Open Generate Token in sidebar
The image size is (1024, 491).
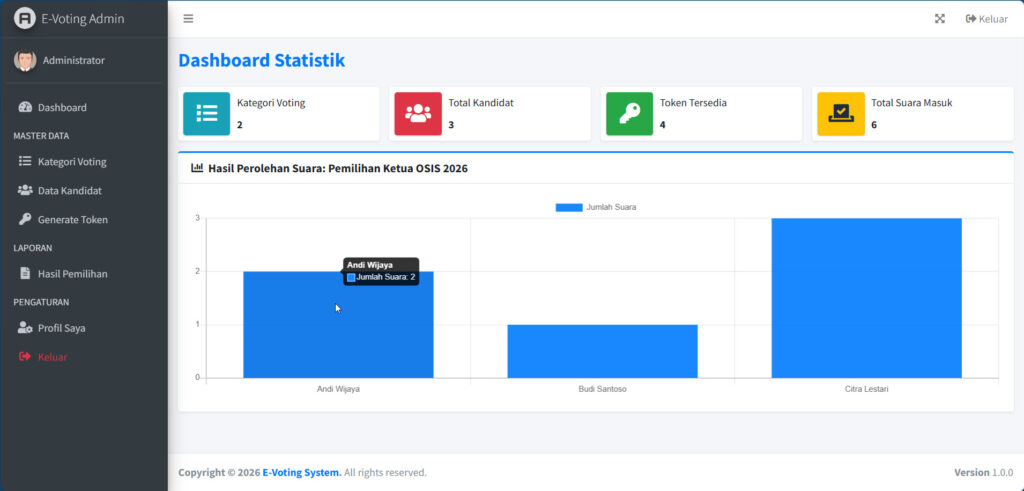click(x=73, y=219)
